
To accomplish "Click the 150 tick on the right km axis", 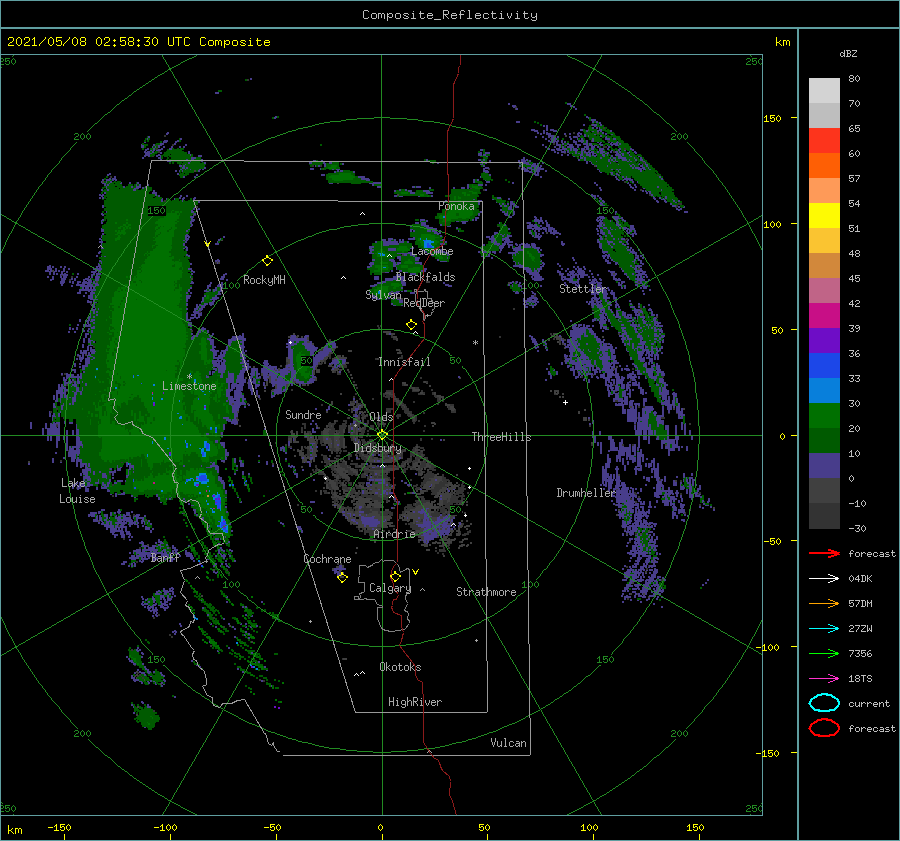I will pos(772,118).
